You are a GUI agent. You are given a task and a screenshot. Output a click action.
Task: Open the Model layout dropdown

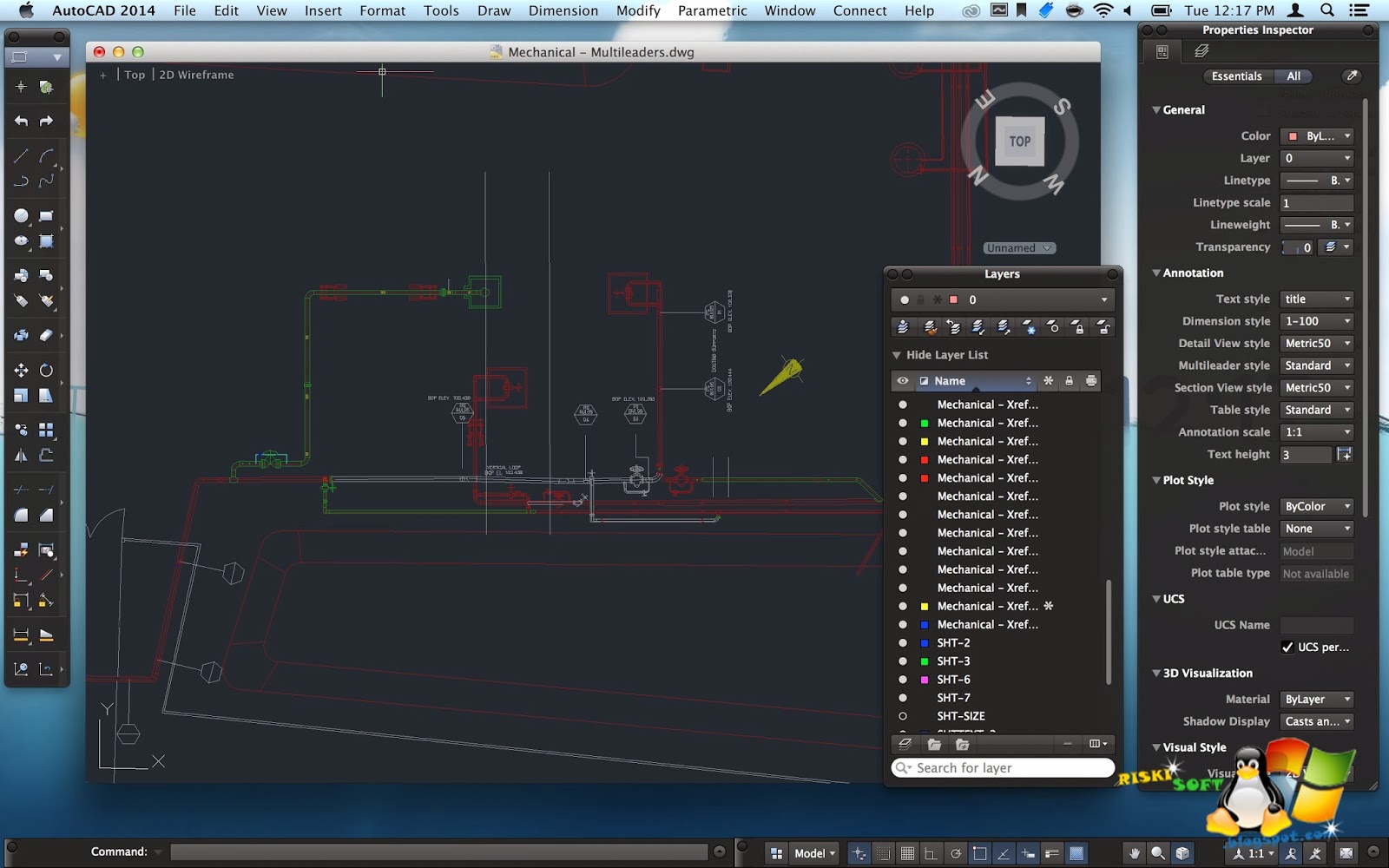[x=814, y=853]
